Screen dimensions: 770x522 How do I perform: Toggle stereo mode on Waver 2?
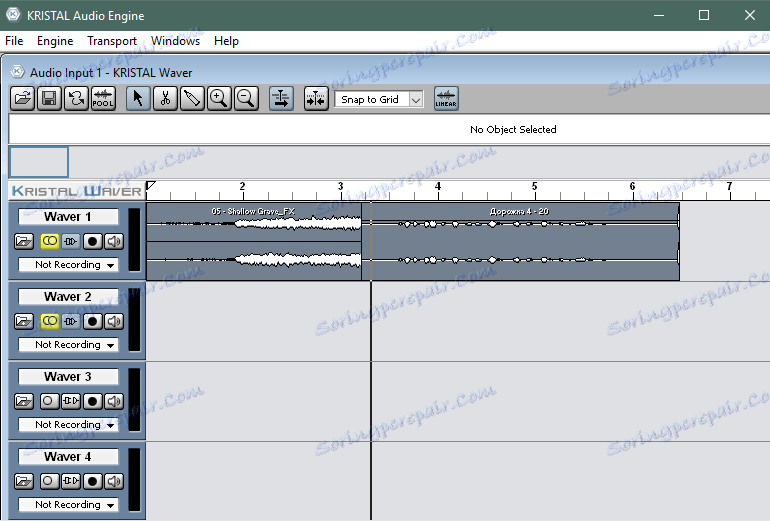pyautogui.click(x=50, y=321)
